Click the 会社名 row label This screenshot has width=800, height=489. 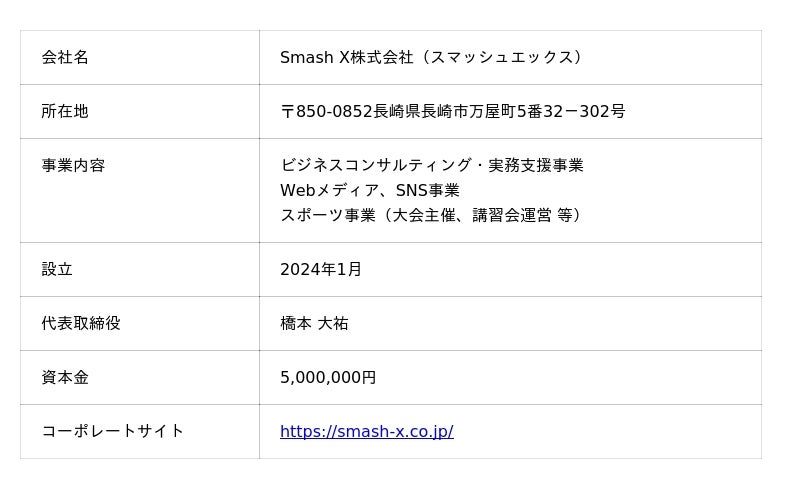[x=65, y=58]
